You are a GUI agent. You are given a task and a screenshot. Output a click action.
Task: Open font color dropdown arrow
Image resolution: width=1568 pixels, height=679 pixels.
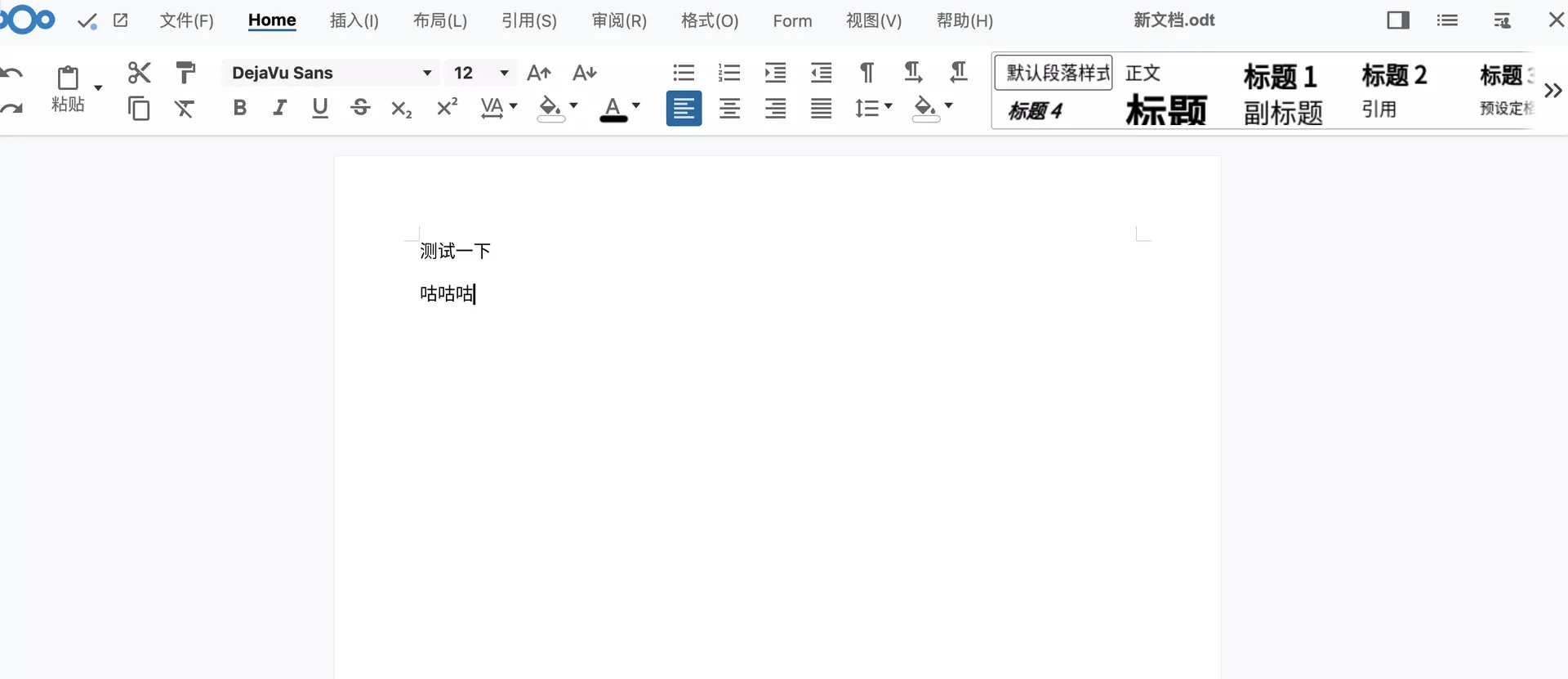click(636, 106)
